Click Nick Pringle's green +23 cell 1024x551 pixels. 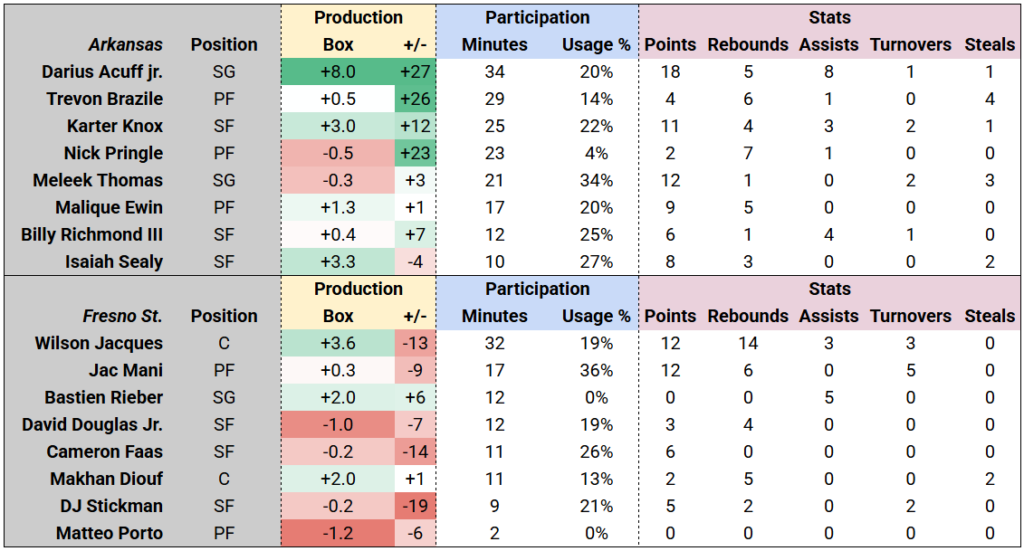coord(414,153)
